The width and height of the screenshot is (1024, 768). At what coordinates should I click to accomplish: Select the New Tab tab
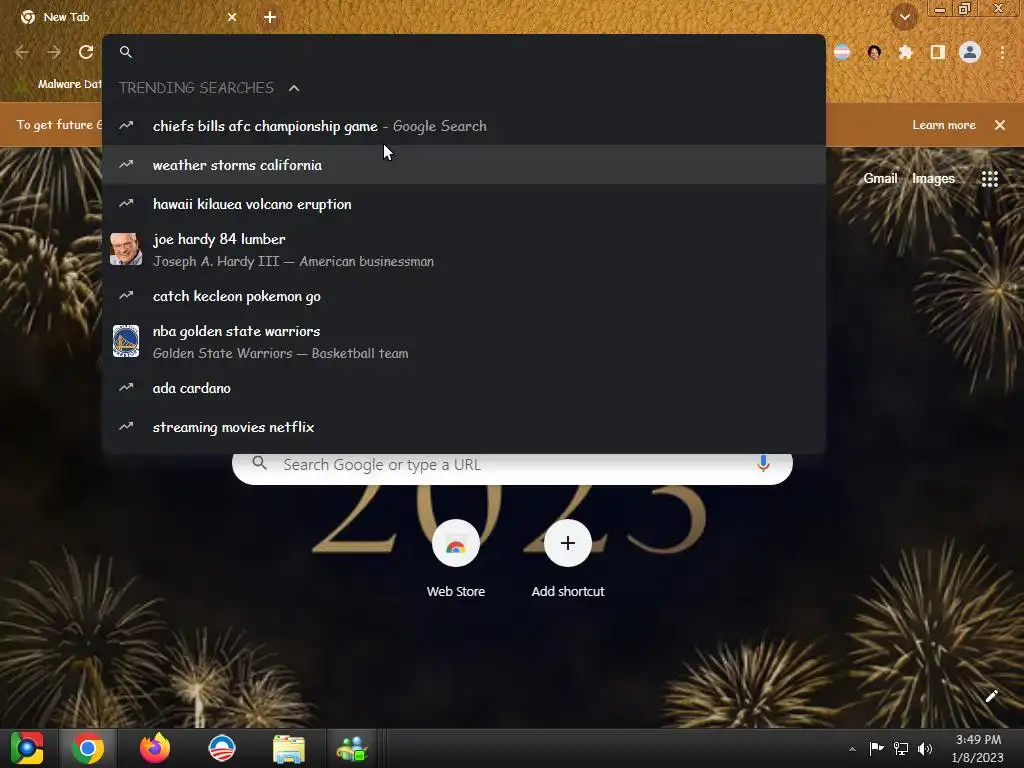(x=128, y=17)
